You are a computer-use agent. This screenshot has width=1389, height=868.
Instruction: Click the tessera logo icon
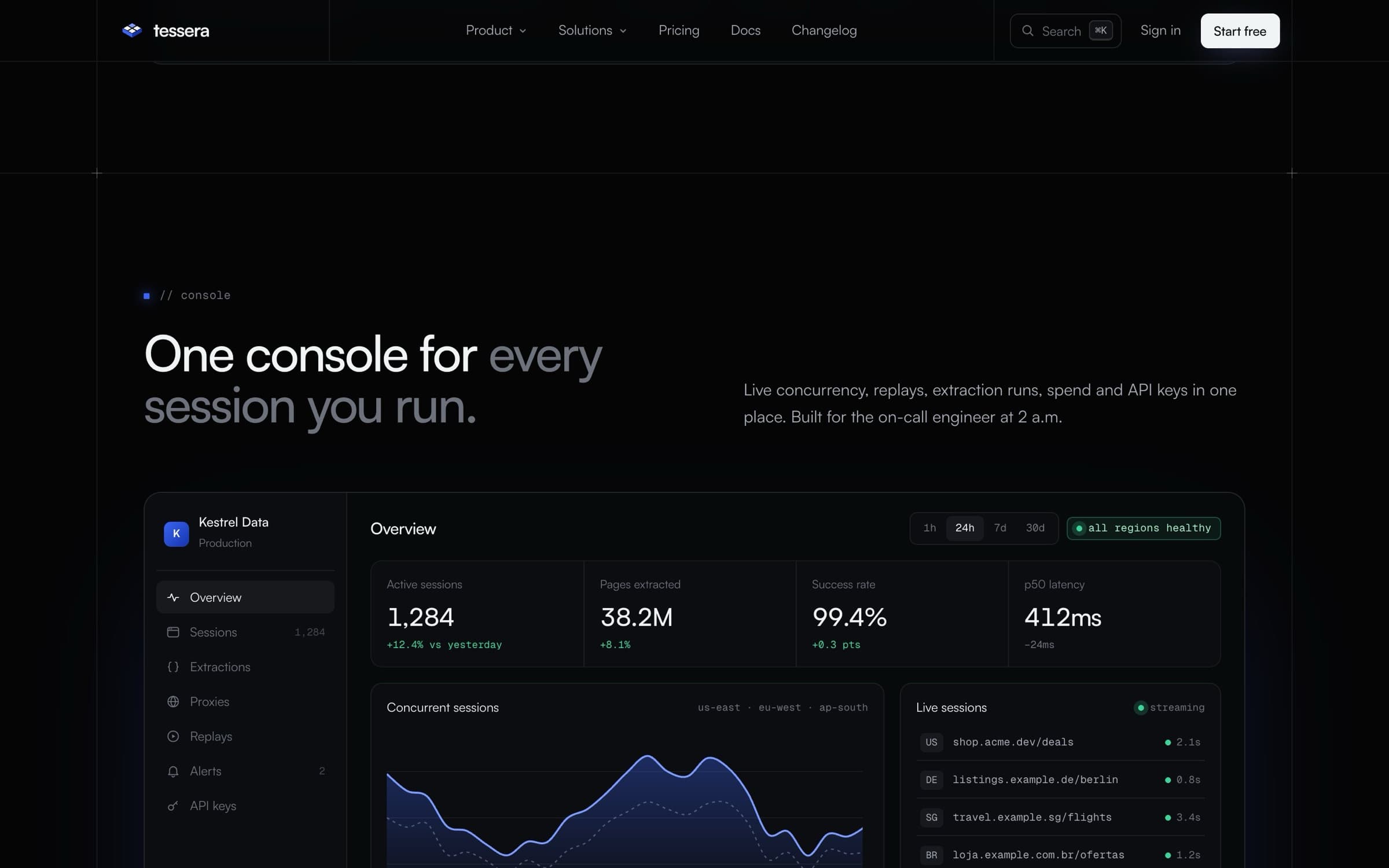(x=132, y=30)
